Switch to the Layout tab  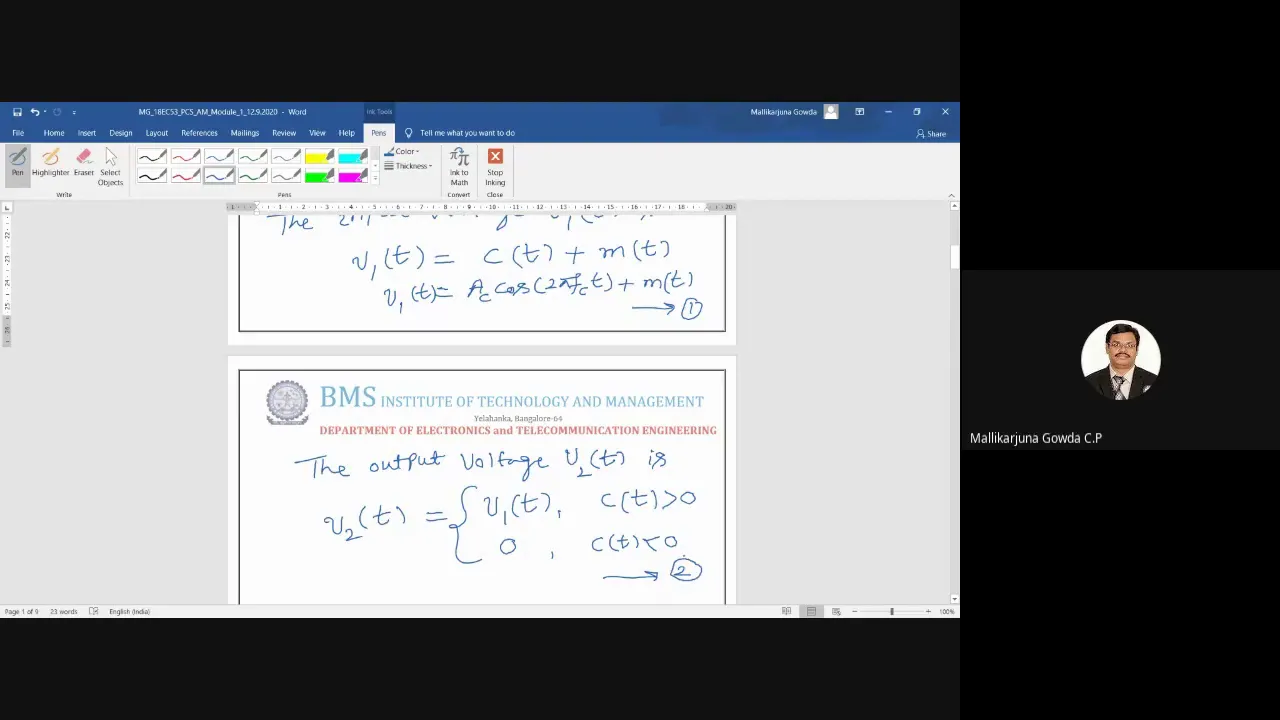pyautogui.click(x=157, y=133)
